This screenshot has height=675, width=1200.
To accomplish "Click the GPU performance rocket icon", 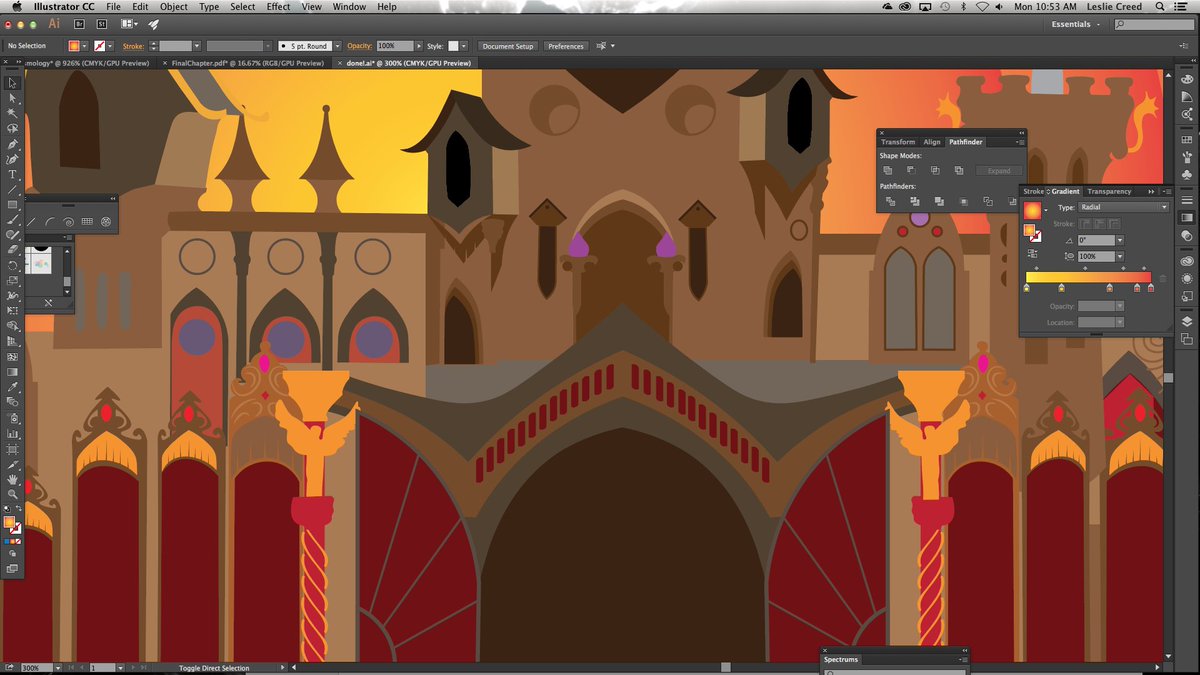I will click(x=154, y=23).
